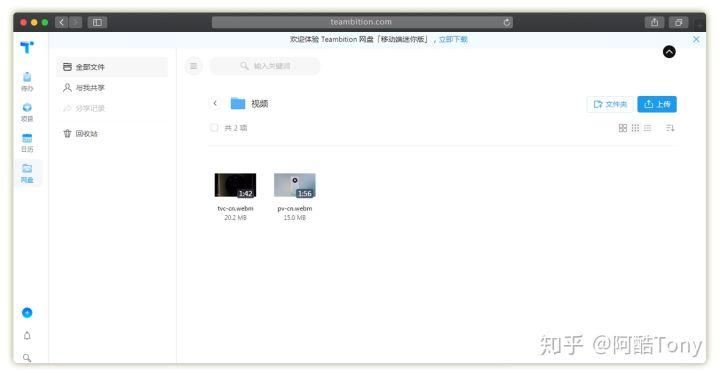Toggle the Safari sidebar button
The width and height of the screenshot is (720, 377).
pyautogui.click(x=97, y=22)
